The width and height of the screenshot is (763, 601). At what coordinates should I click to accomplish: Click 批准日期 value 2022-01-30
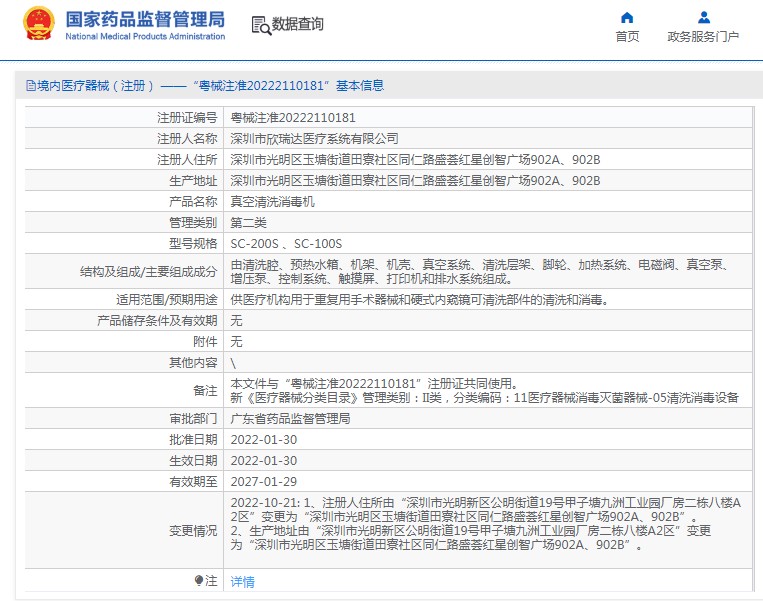(x=263, y=440)
